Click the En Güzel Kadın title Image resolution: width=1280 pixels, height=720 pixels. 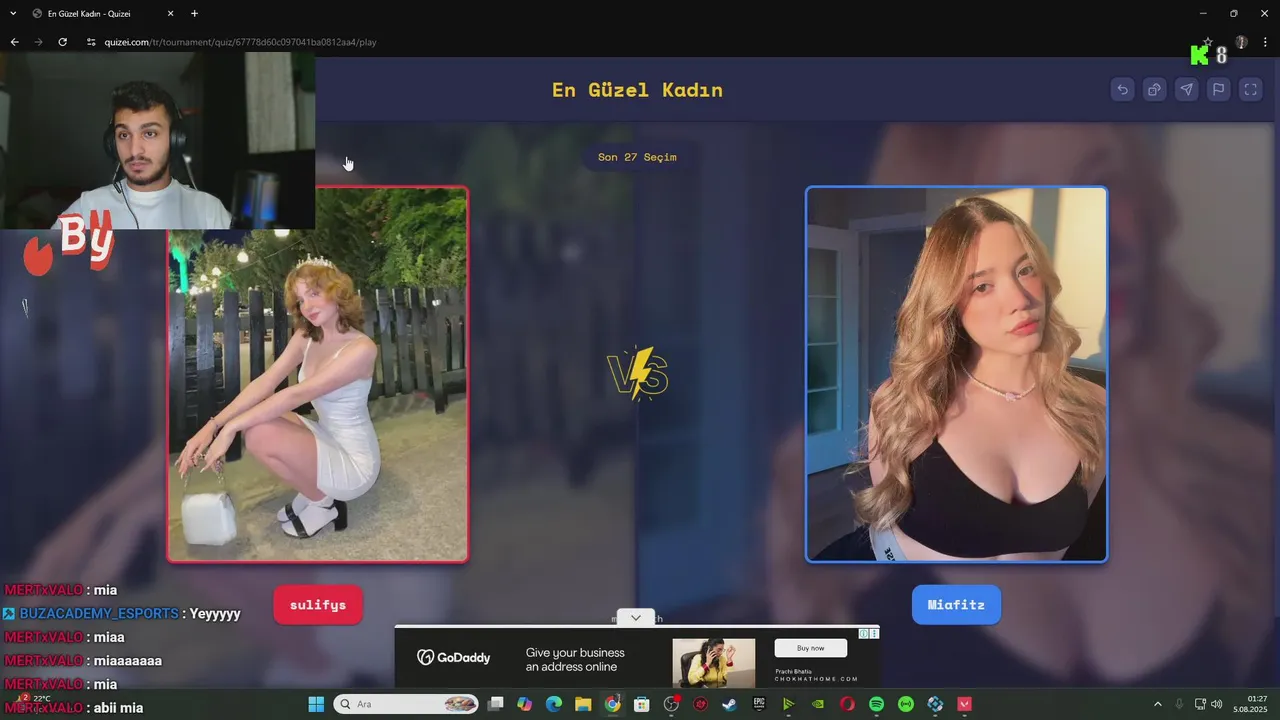tap(637, 90)
